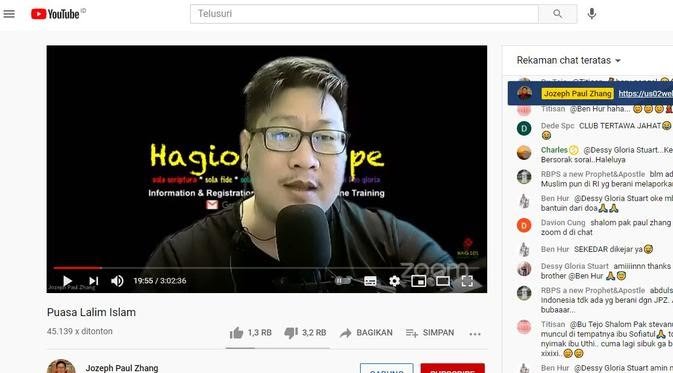Enable theater mode
The image size is (673, 373).
point(443,281)
